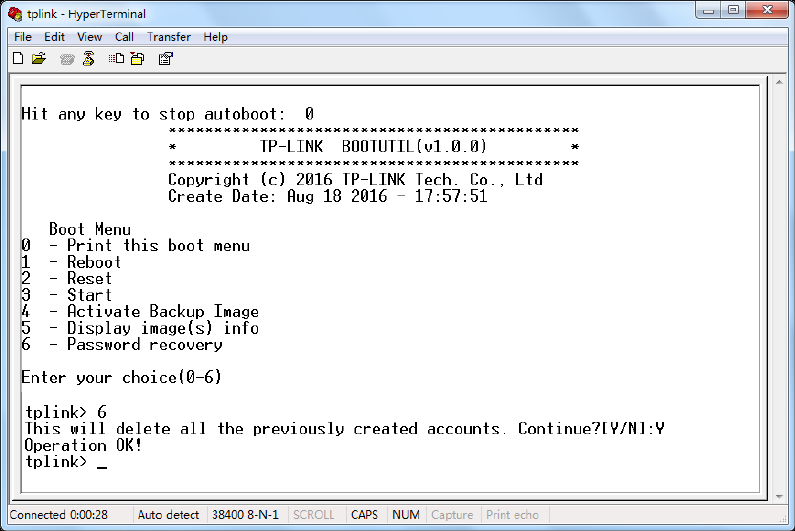The image size is (795, 531).
Task: Click the delete accounts 'Continue?[Y/N]:Y' line
Action: 345,429
